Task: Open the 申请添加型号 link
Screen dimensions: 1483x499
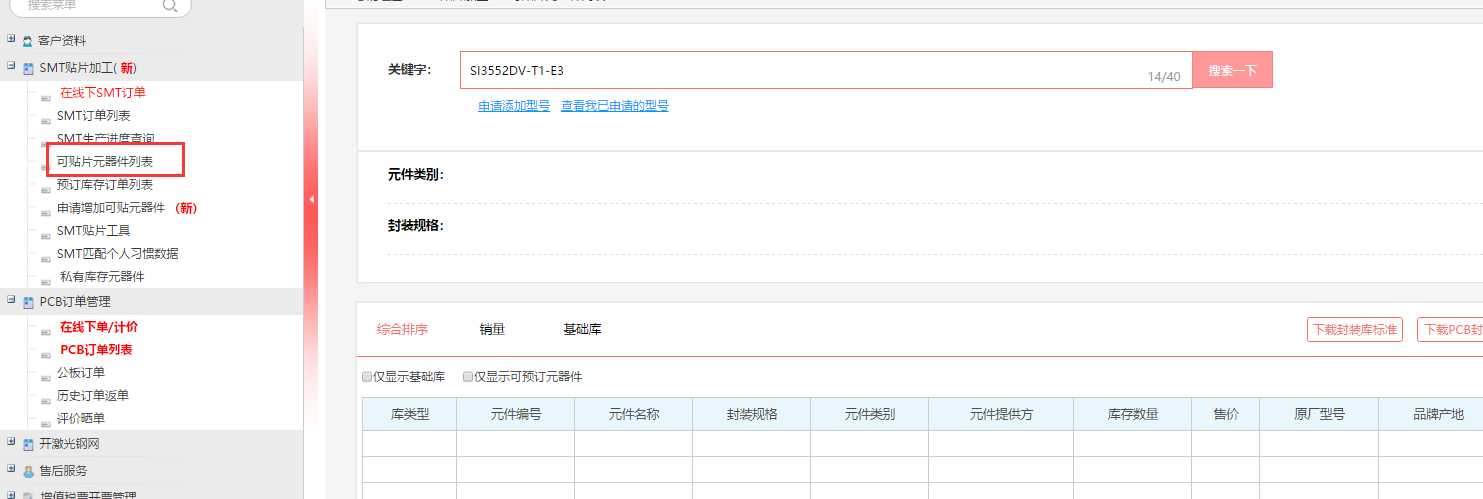Action: [514, 106]
